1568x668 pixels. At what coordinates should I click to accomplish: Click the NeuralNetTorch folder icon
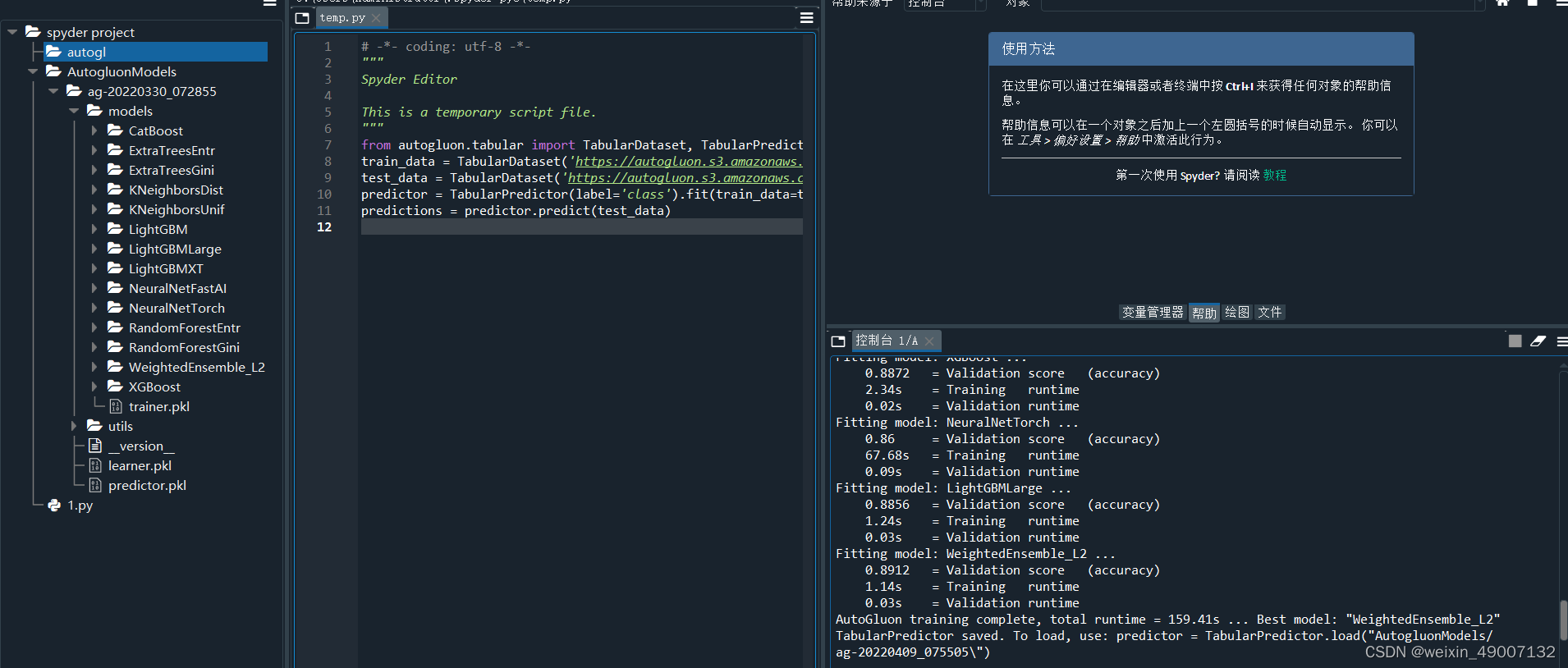(115, 307)
